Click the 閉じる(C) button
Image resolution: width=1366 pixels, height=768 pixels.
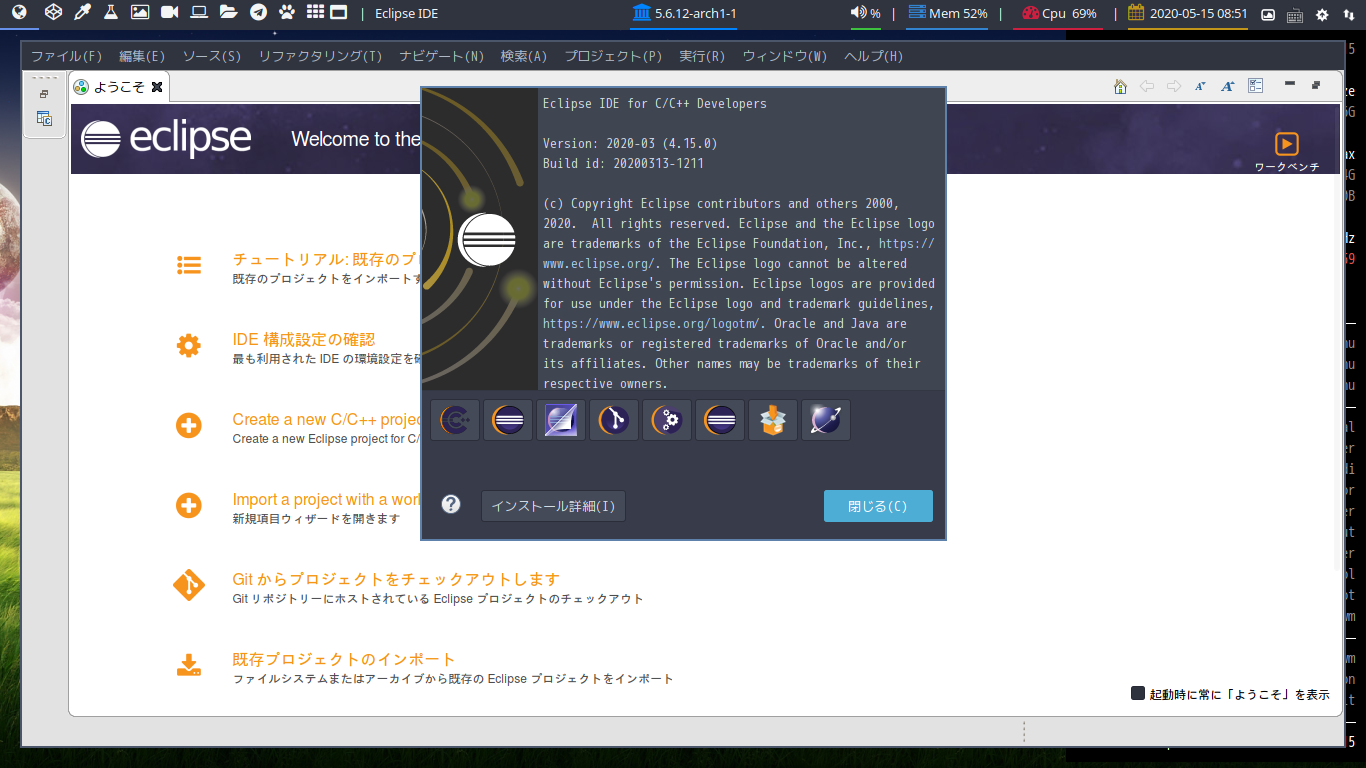pyautogui.click(x=878, y=506)
